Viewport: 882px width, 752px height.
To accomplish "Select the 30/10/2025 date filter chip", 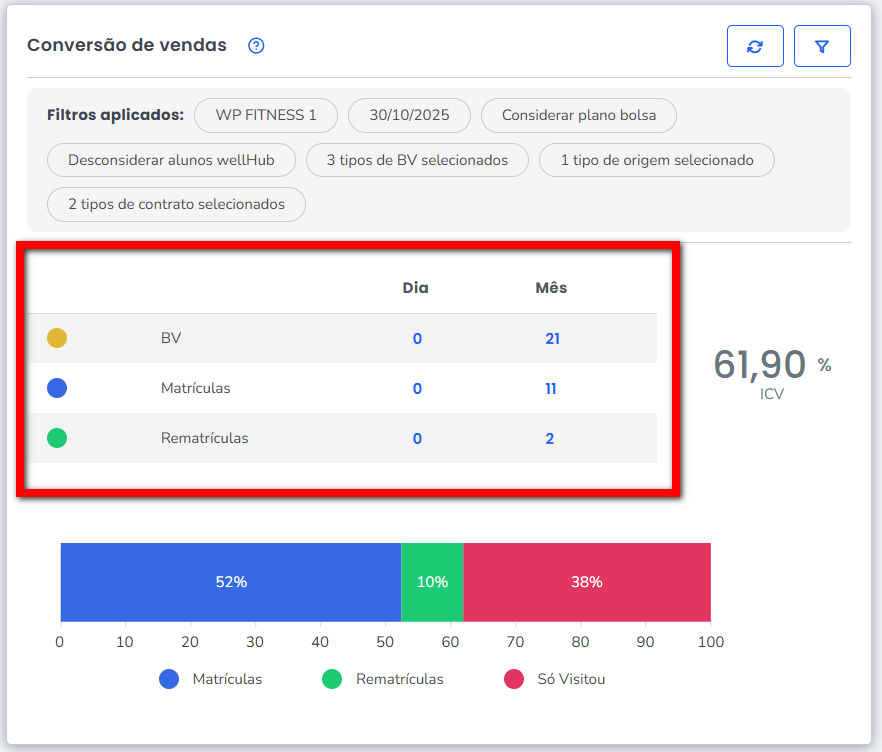I will click(x=409, y=115).
